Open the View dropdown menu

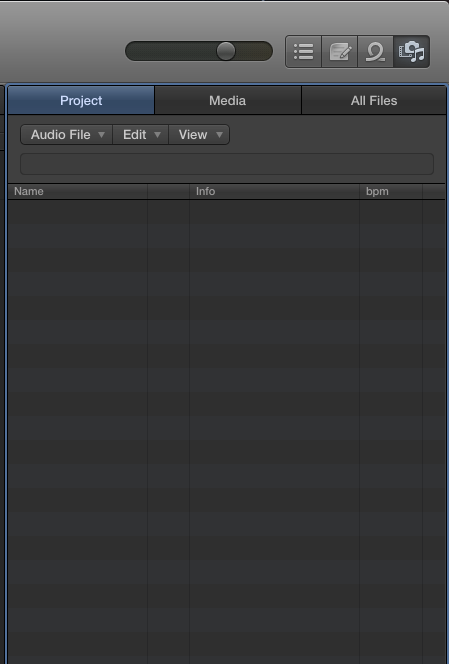point(199,135)
